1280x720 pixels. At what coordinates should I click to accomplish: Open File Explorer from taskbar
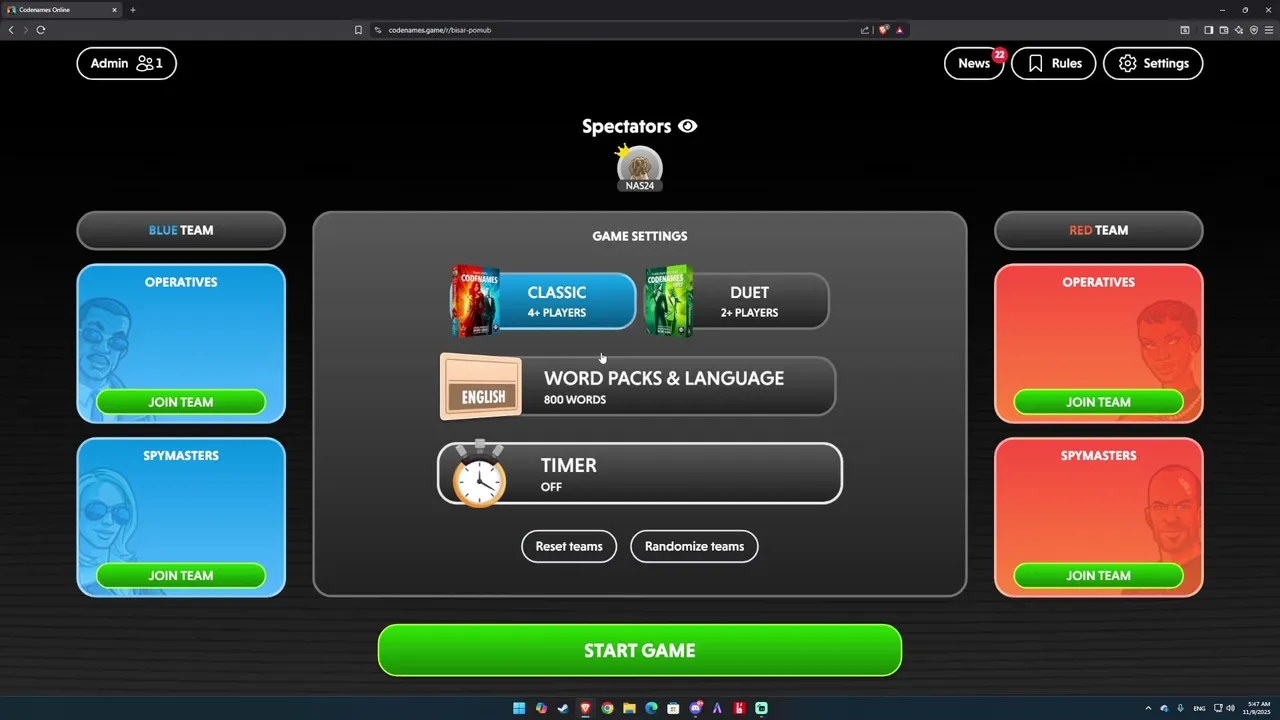coord(629,708)
